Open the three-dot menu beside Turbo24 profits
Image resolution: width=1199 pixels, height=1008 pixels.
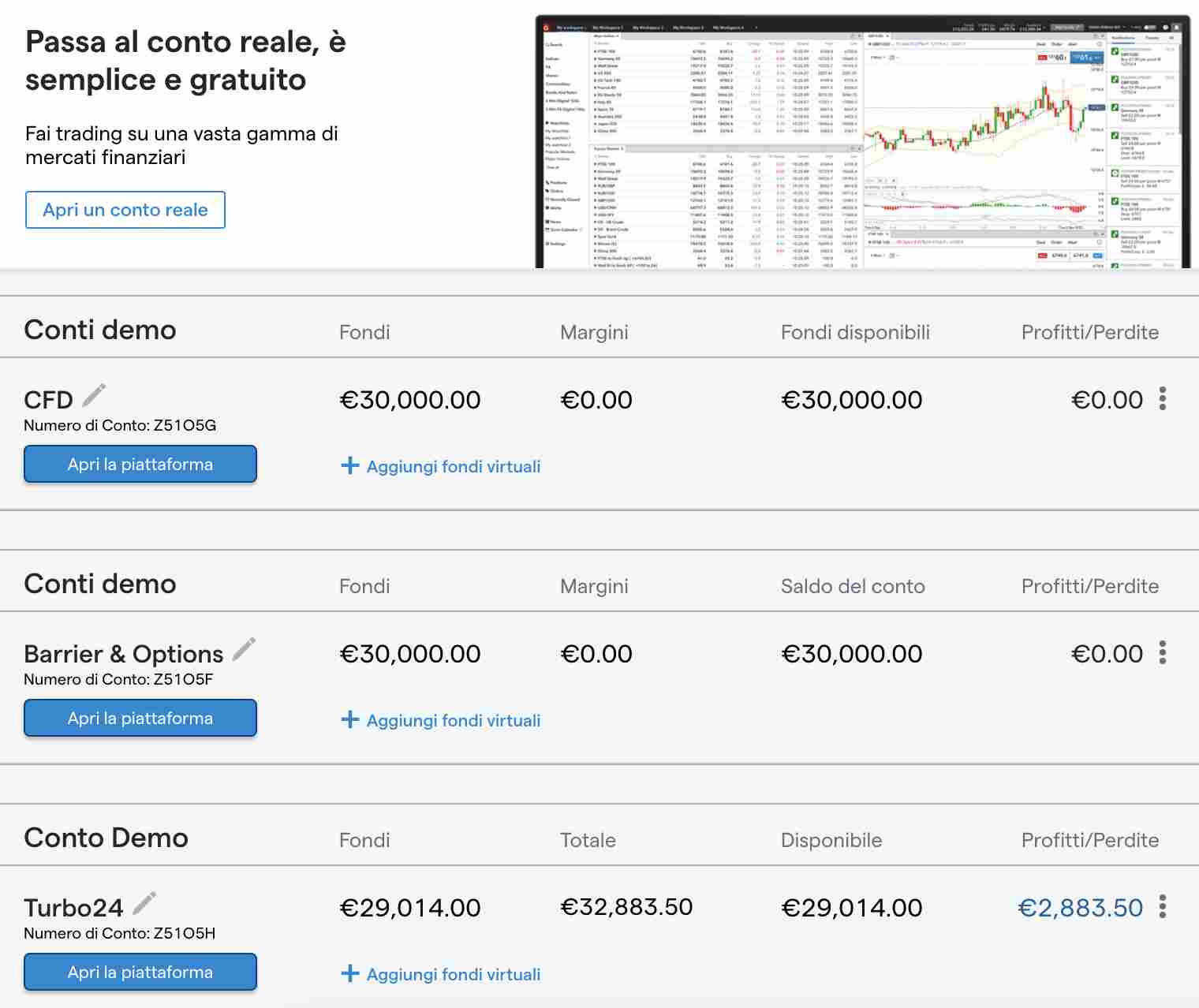(1162, 908)
